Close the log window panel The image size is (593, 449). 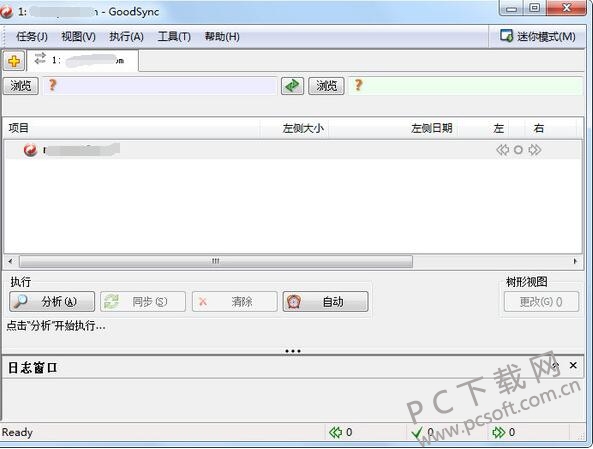coord(573,365)
